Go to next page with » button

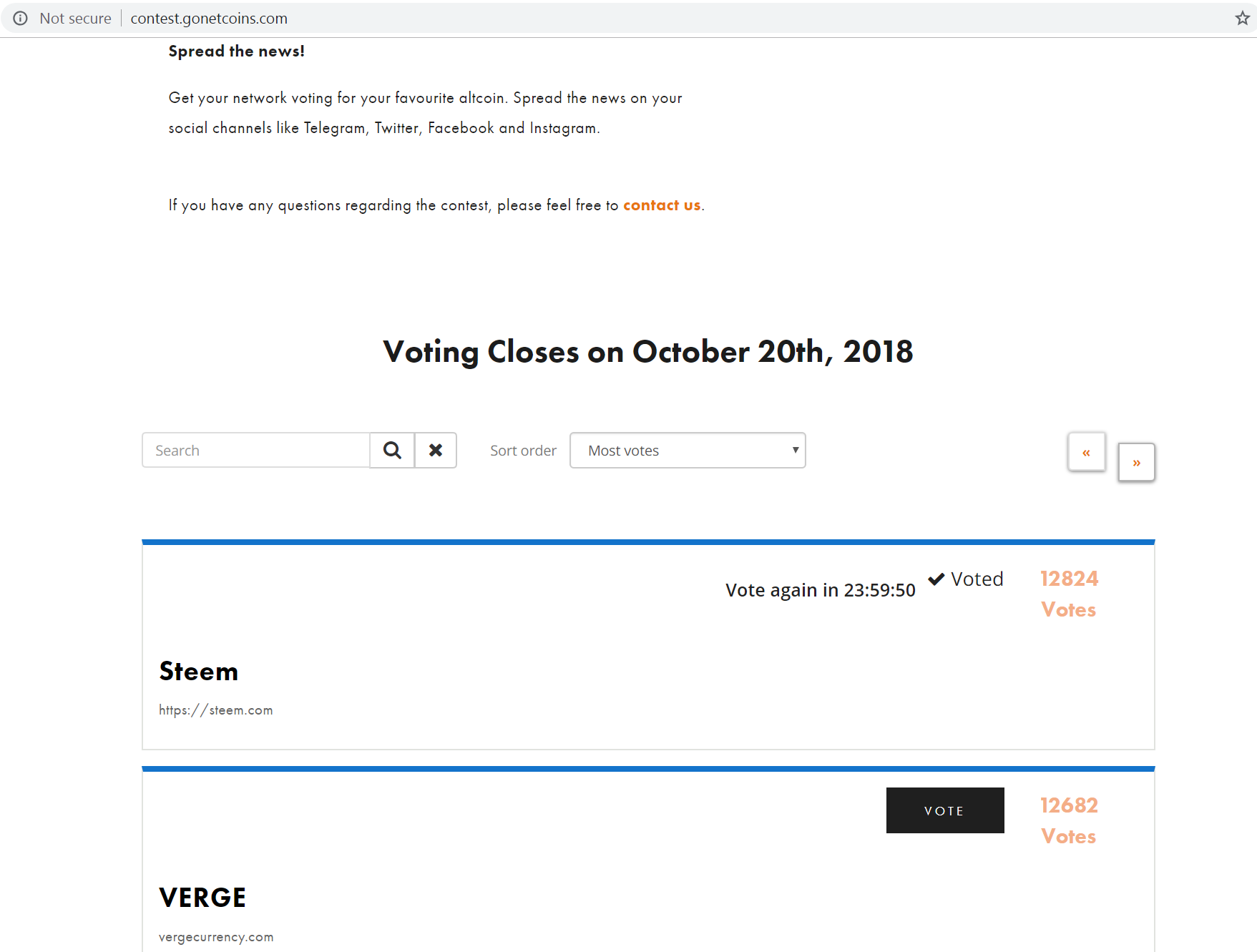1136,462
